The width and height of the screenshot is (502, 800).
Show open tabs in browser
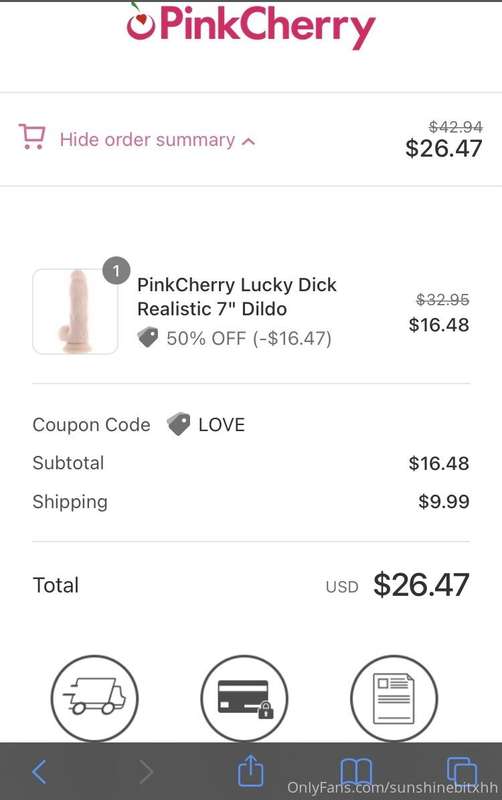461,771
